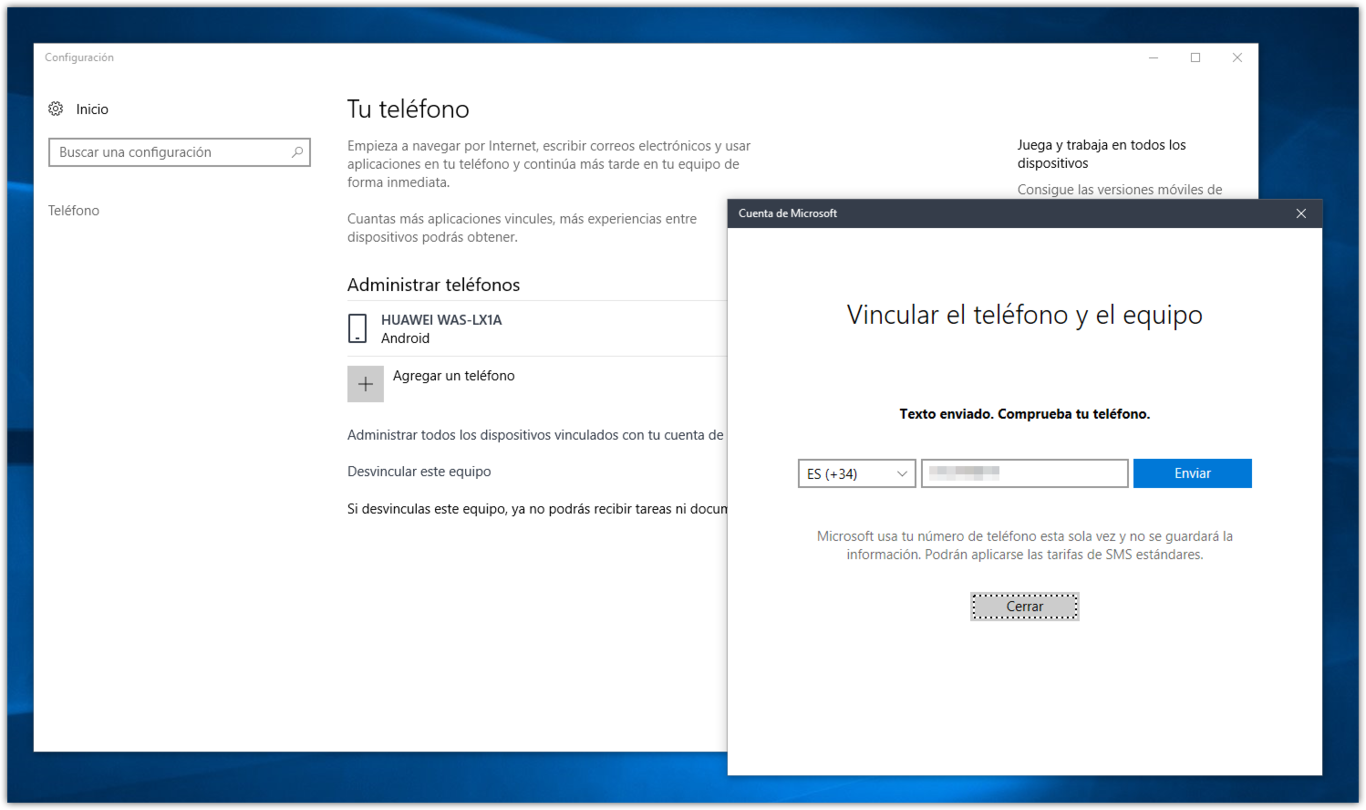Click the Tu teléfono heading

(408, 109)
